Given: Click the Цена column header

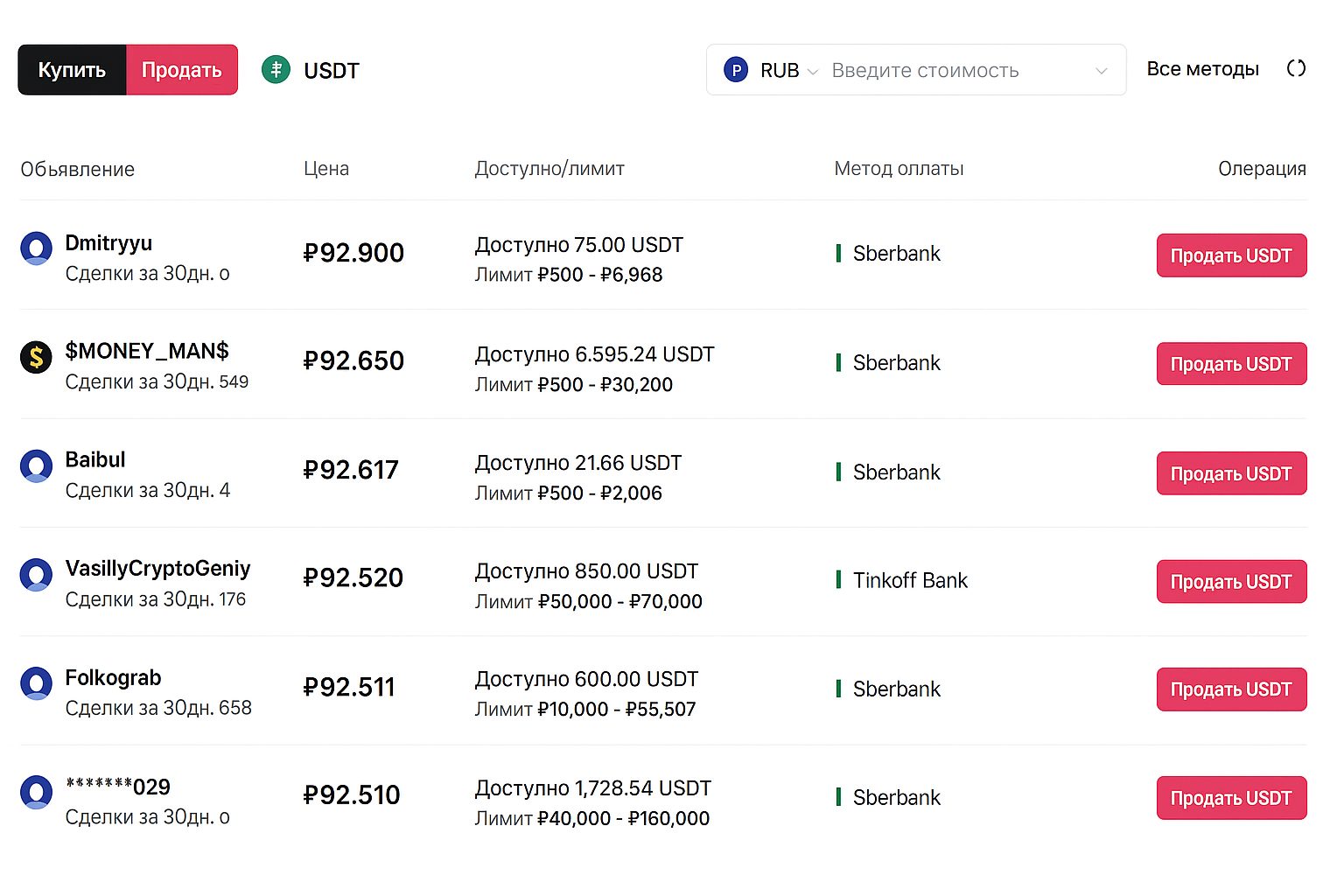Looking at the screenshot, I should [x=326, y=169].
